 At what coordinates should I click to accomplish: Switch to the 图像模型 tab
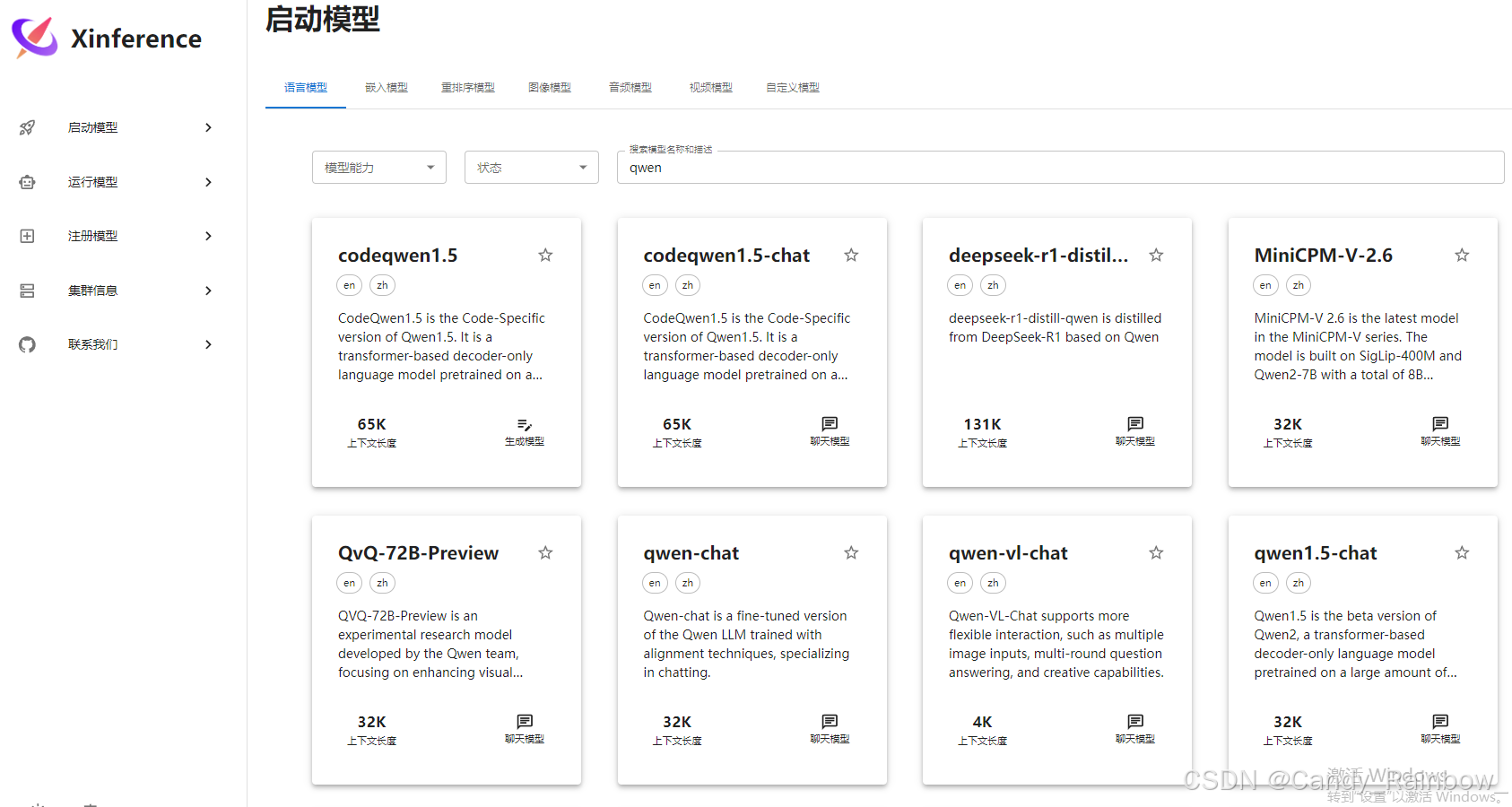(550, 88)
